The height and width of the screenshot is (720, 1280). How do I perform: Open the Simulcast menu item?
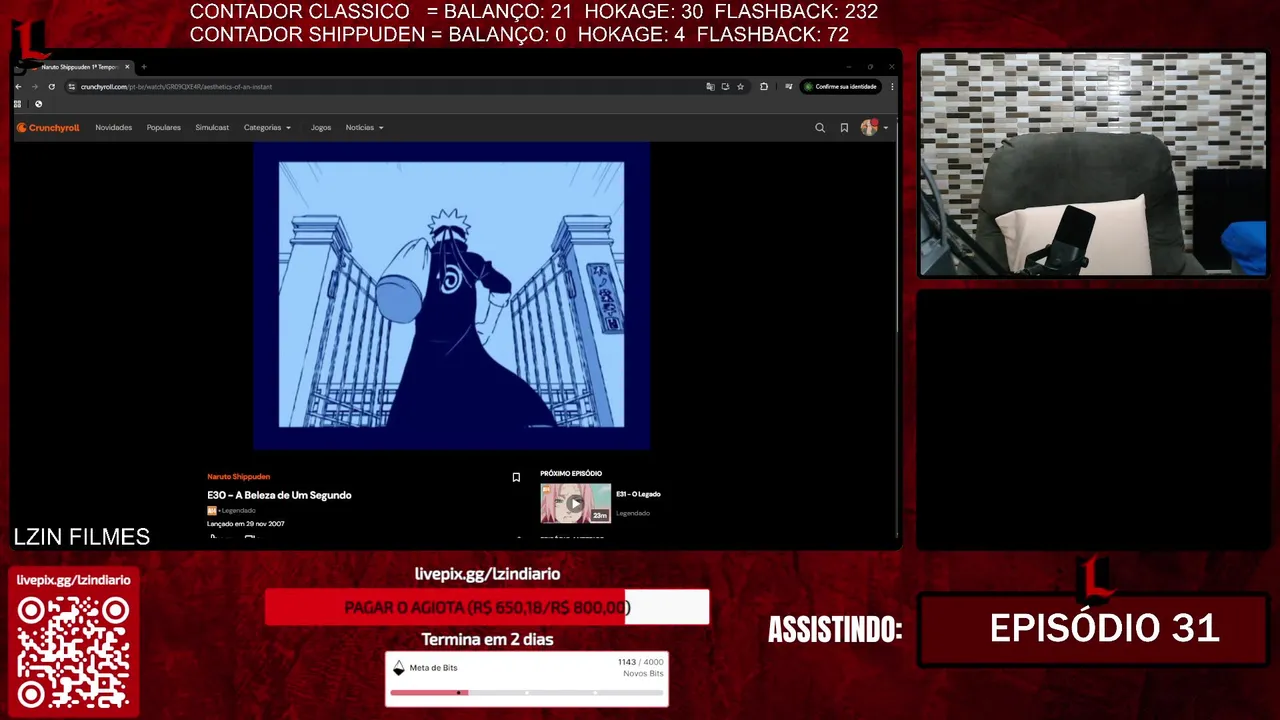[x=212, y=128]
